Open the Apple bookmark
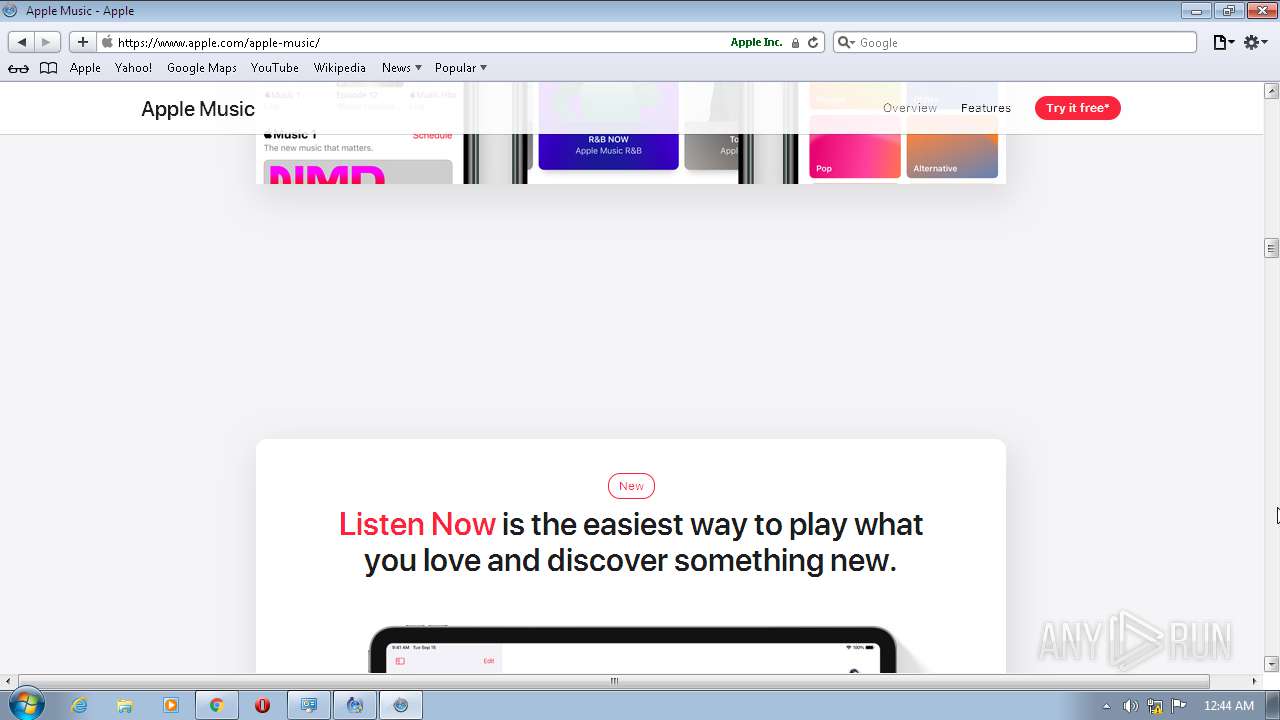The height and width of the screenshot is (720, 1280). tap(85, 68)
